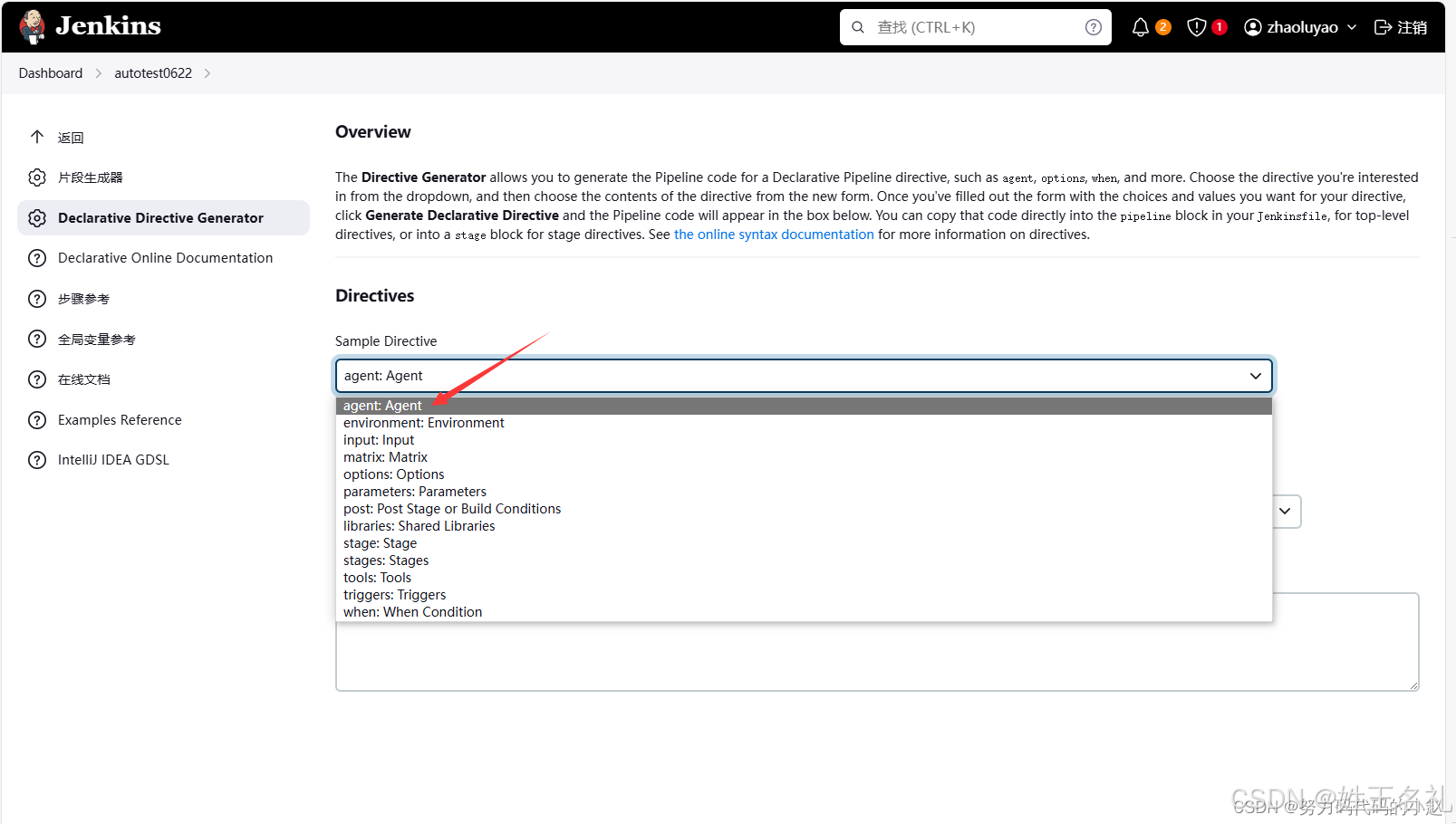
Task: Click the 注销 logout button
Action: pyautogui.click(x=1401, y=27)
